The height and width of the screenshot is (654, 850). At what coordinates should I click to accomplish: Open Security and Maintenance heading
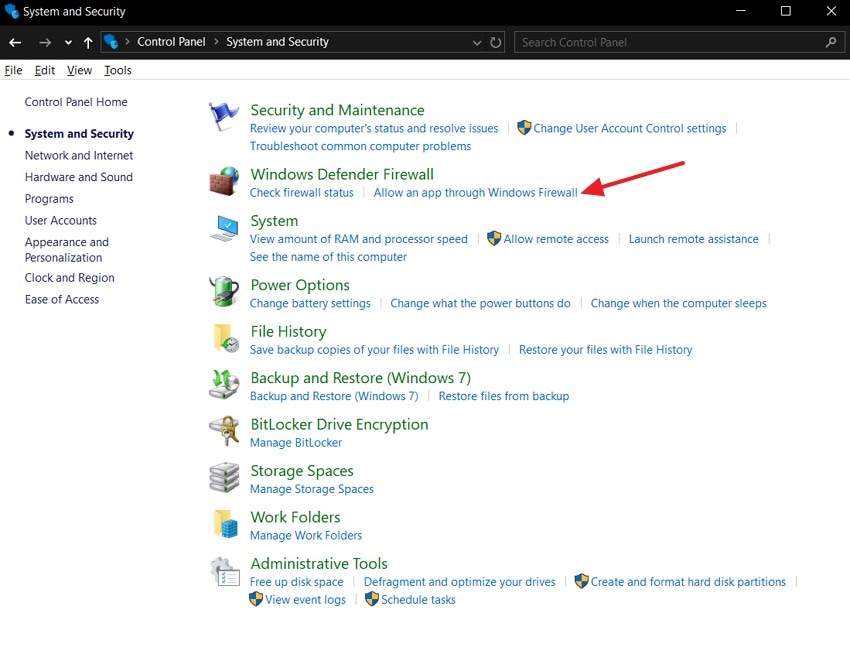(x=337, y=110)
